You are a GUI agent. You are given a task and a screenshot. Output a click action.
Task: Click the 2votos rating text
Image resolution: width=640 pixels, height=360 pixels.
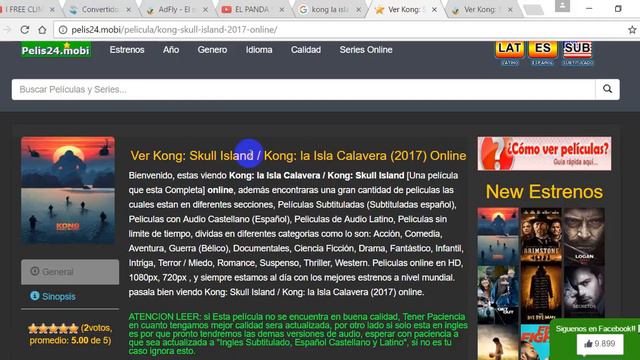[x=96, y=328]
